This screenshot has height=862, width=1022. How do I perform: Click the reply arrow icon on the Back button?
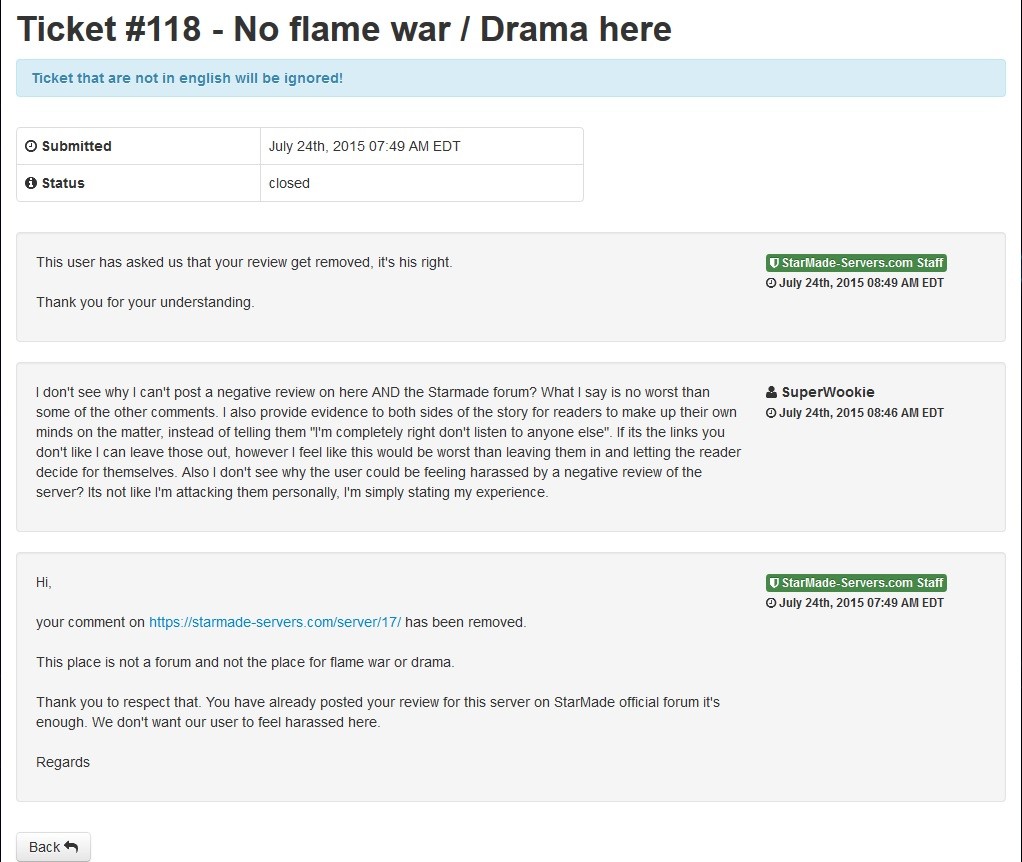71,847
